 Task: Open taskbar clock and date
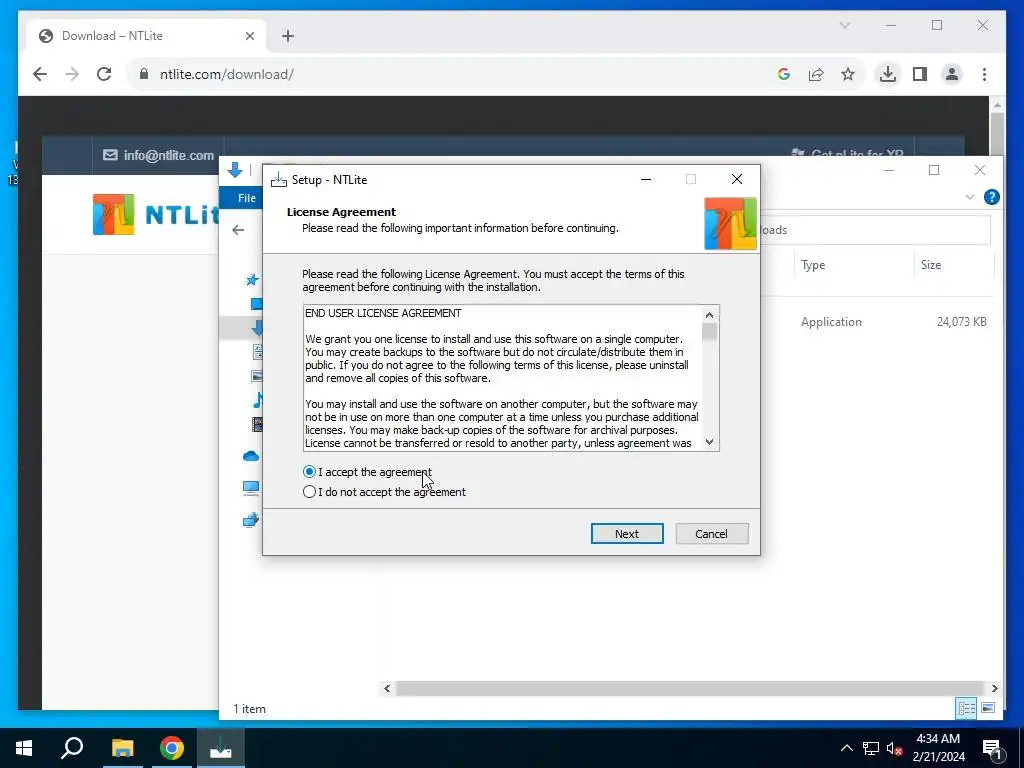coord(938,748)
